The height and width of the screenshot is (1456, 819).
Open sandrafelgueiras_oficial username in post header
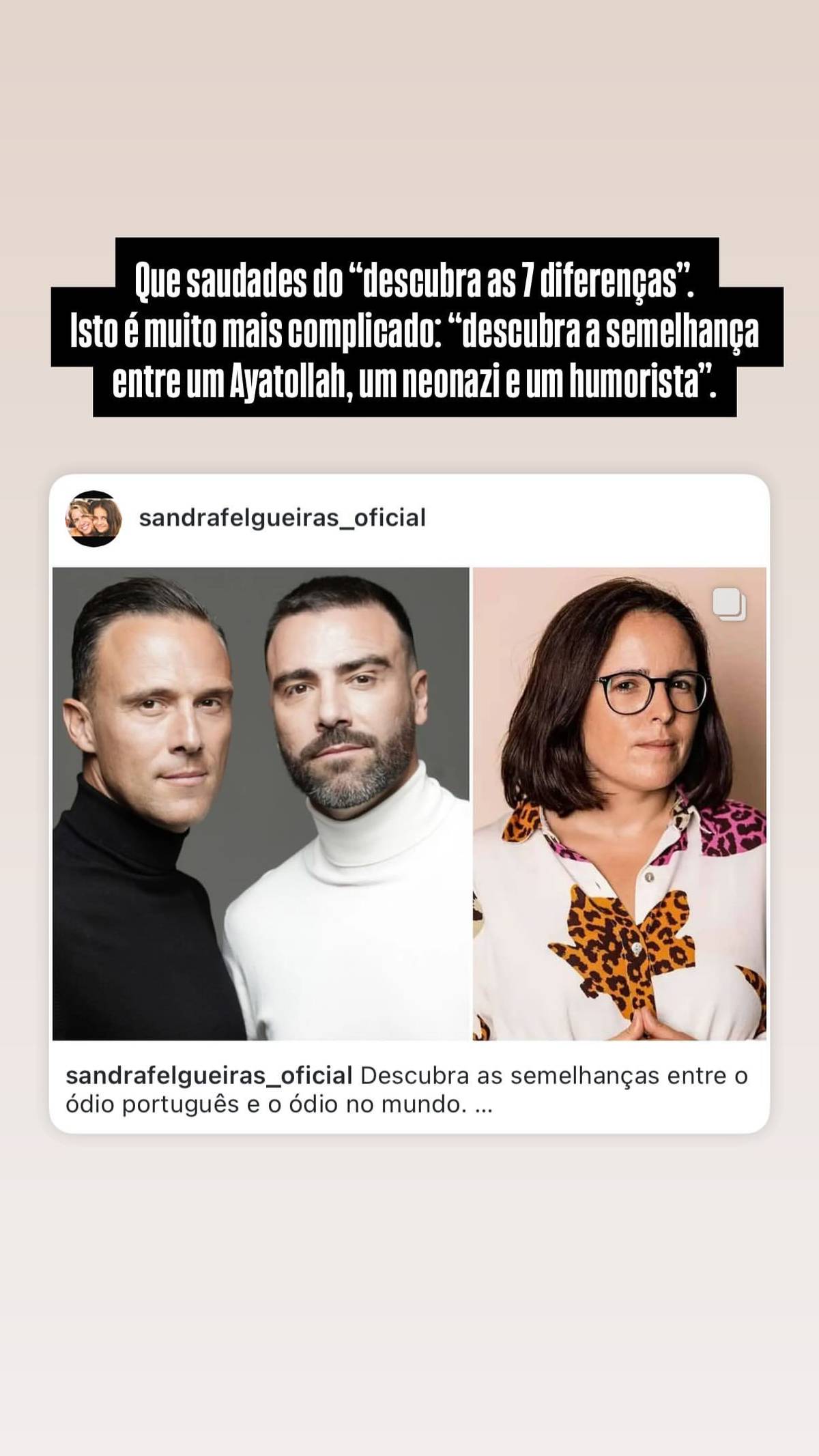pyautogui.click(x=282, y=517)
